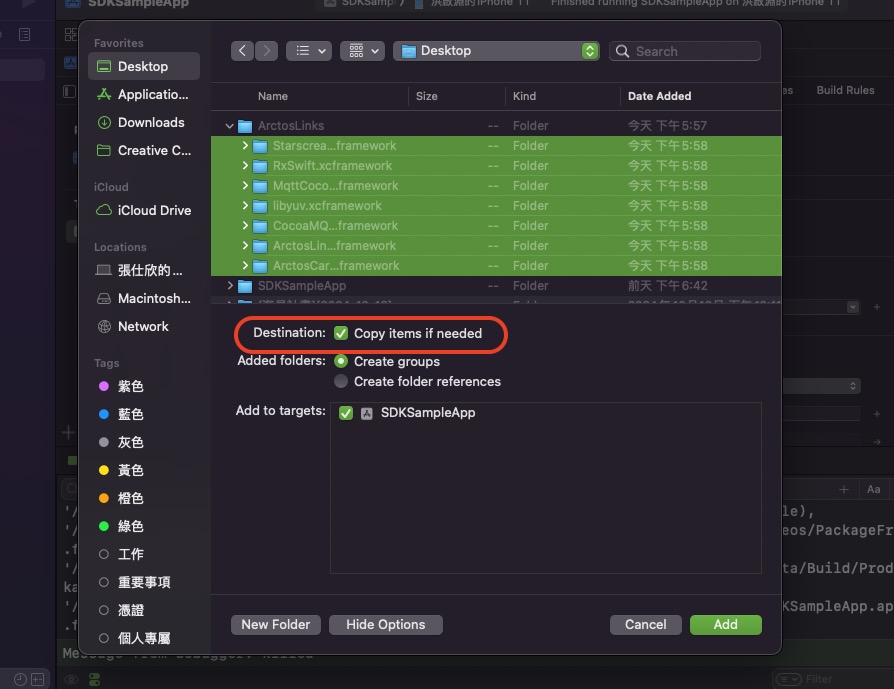Screen dimensions: 894x689
Task: Toggle the SDKSampleApp target checkbox
Action: tap(346, 412)
